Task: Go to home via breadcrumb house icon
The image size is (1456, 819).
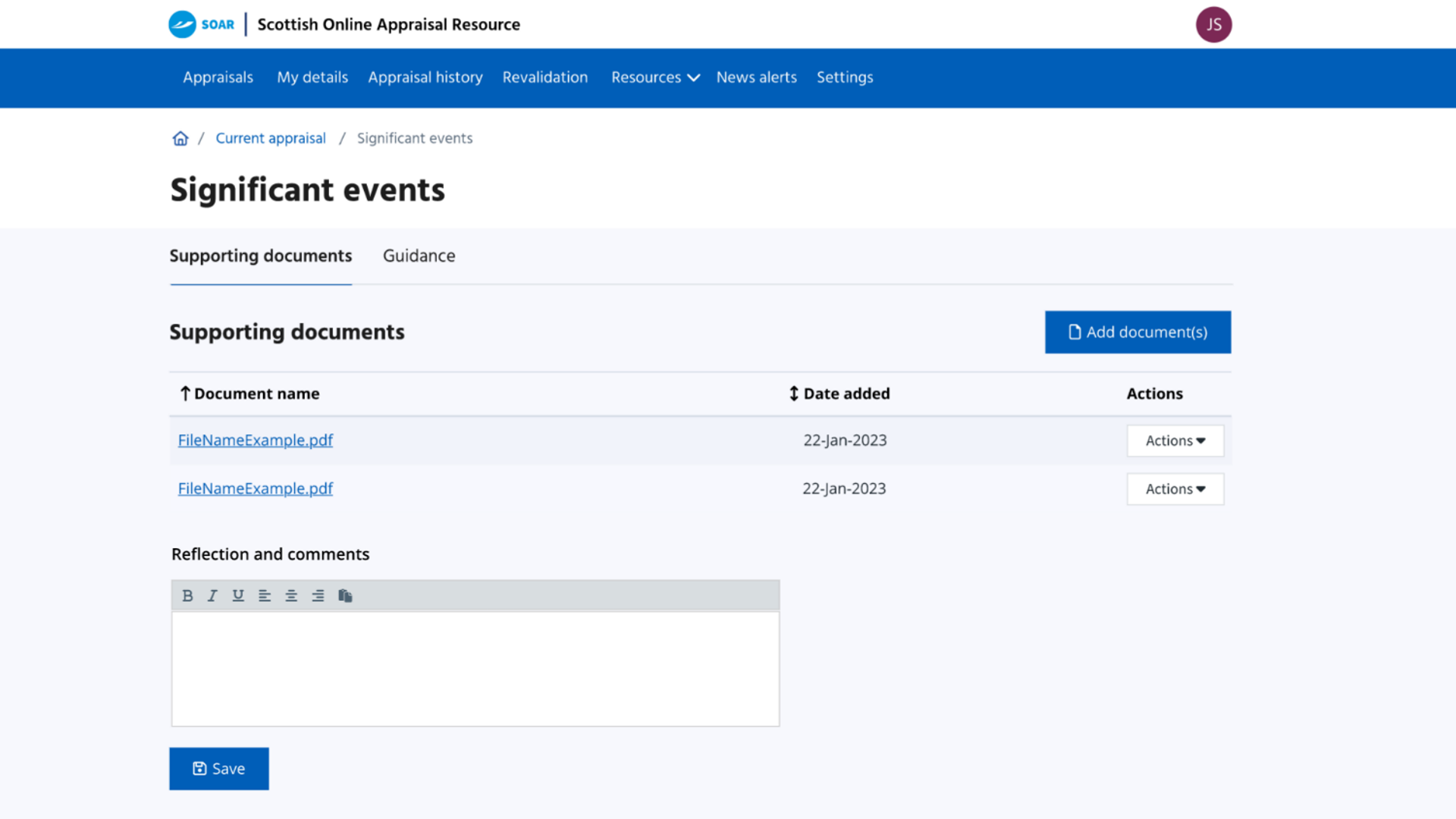Action: tap(180, 138)
